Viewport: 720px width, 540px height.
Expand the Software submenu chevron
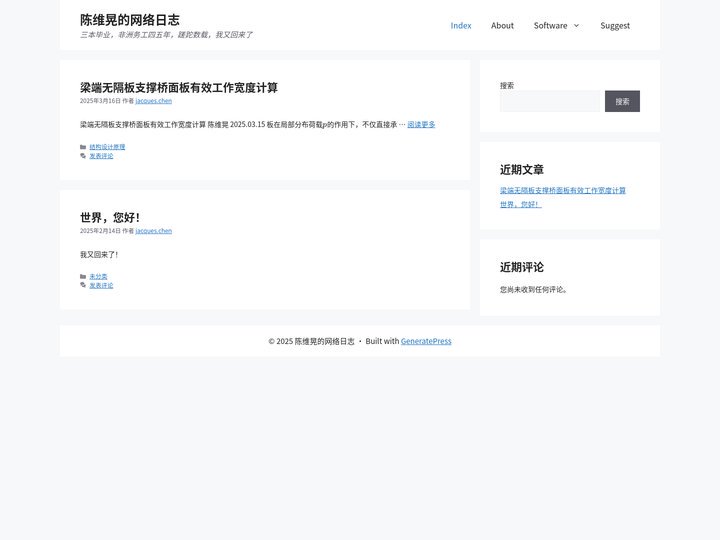coord(576,26)
